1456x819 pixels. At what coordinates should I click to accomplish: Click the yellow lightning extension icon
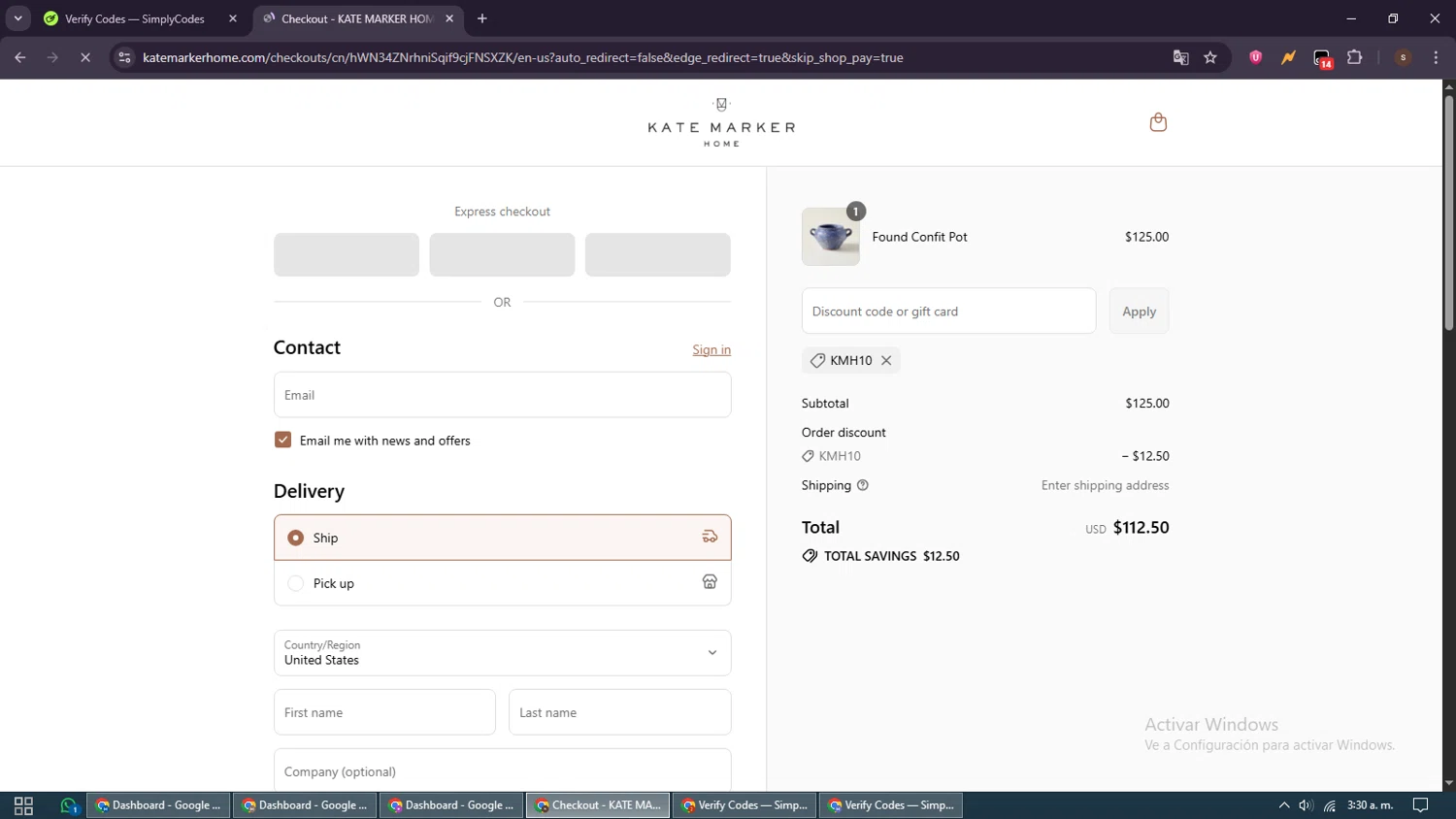(1288, 57)
